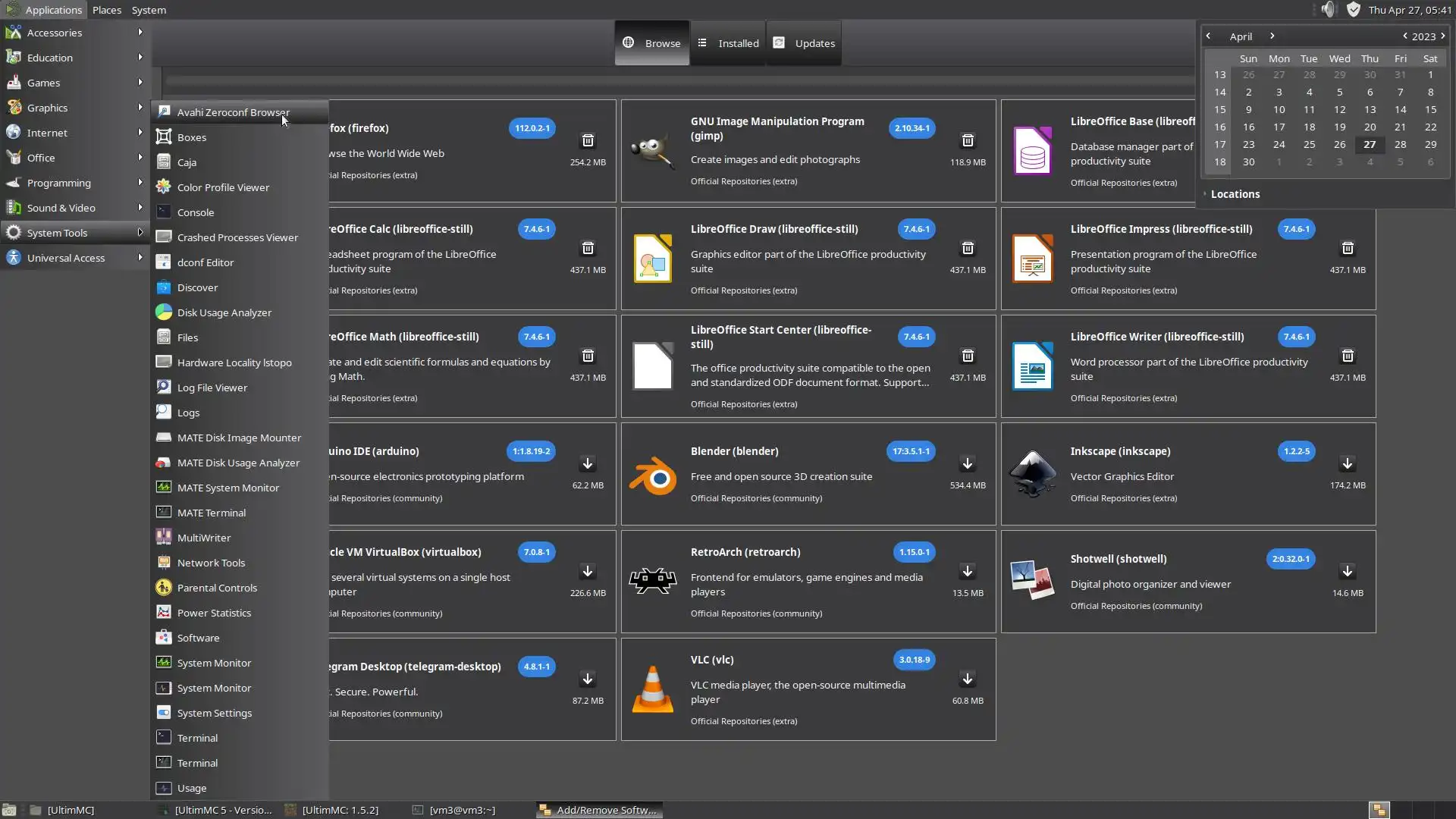This screenshot has height=819, width=1456.
Task: Go to next year in calendar
Action: click(x=1443, y=36)
